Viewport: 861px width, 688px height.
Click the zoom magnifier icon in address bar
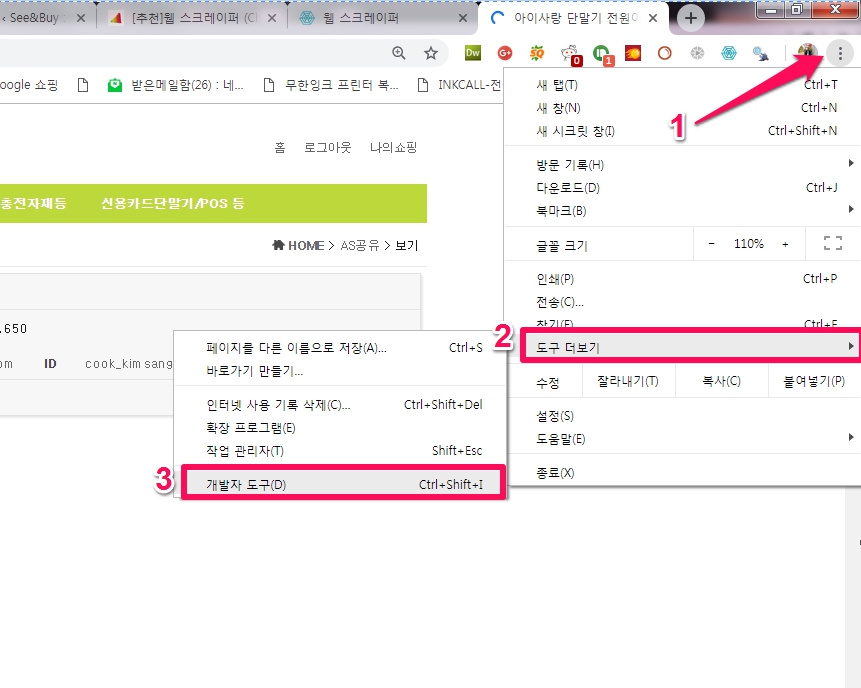click(399, 53)
